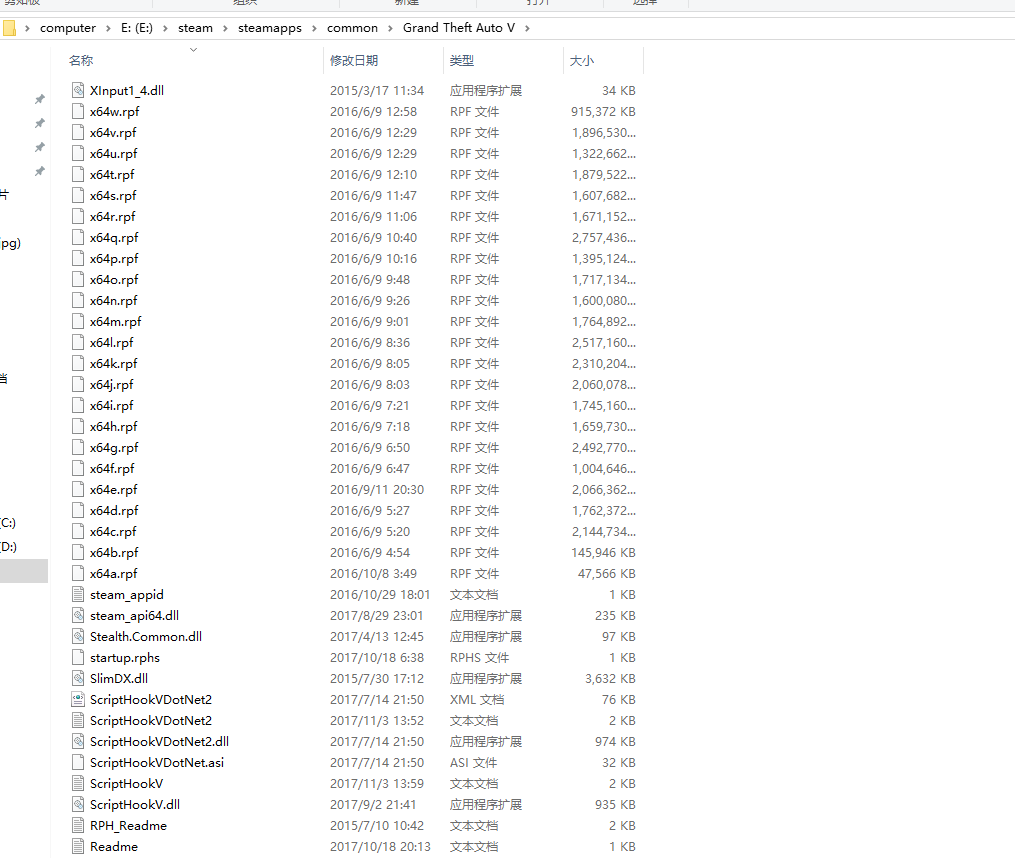The height and width of the screenshot is (858, 1015).
Task: Select the RPH_Readme text document icon
Action: pyautogui.click(x=78, y=826)
